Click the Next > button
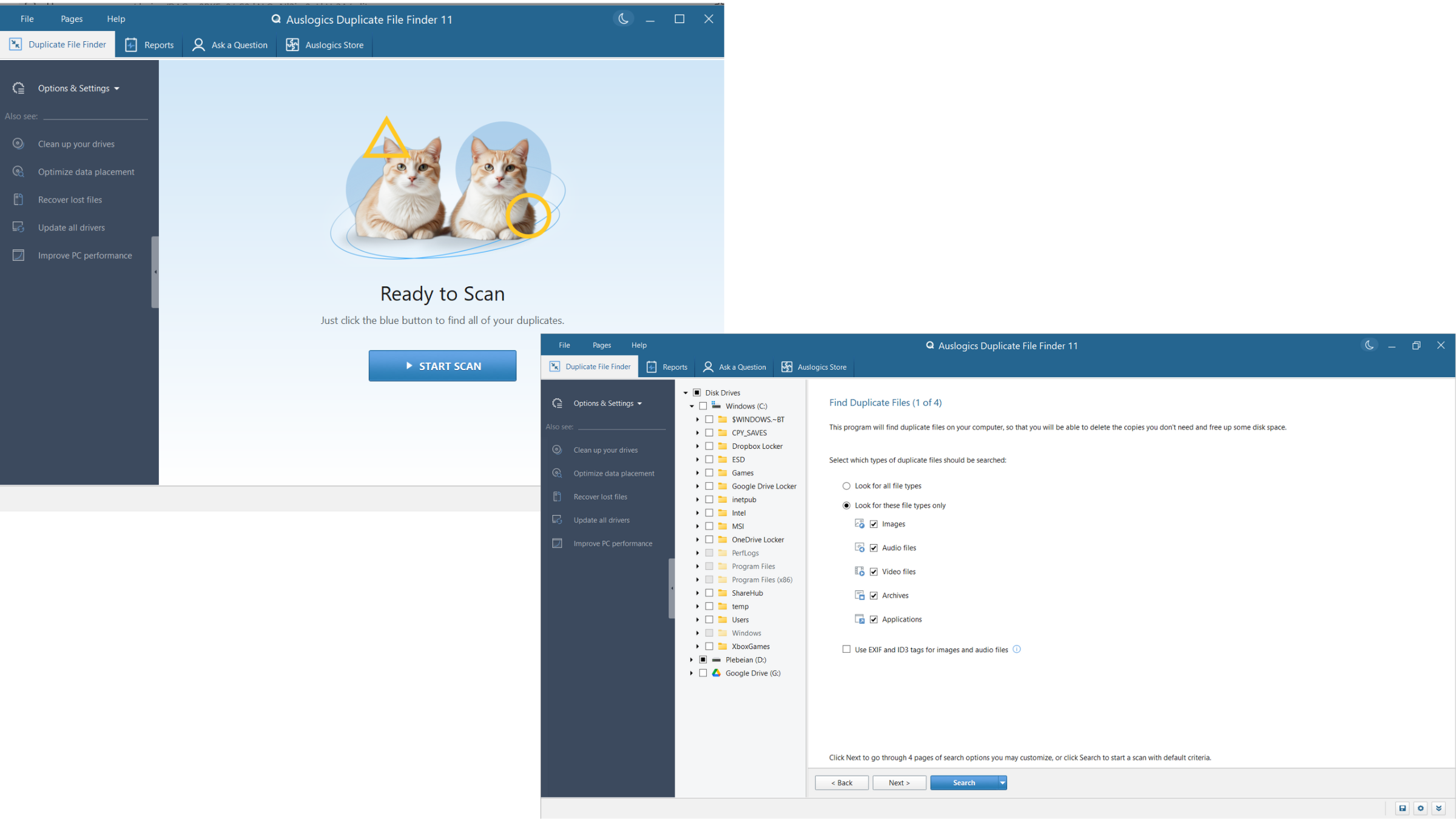This screenshot has width=1456, height=819. point(898,783)
